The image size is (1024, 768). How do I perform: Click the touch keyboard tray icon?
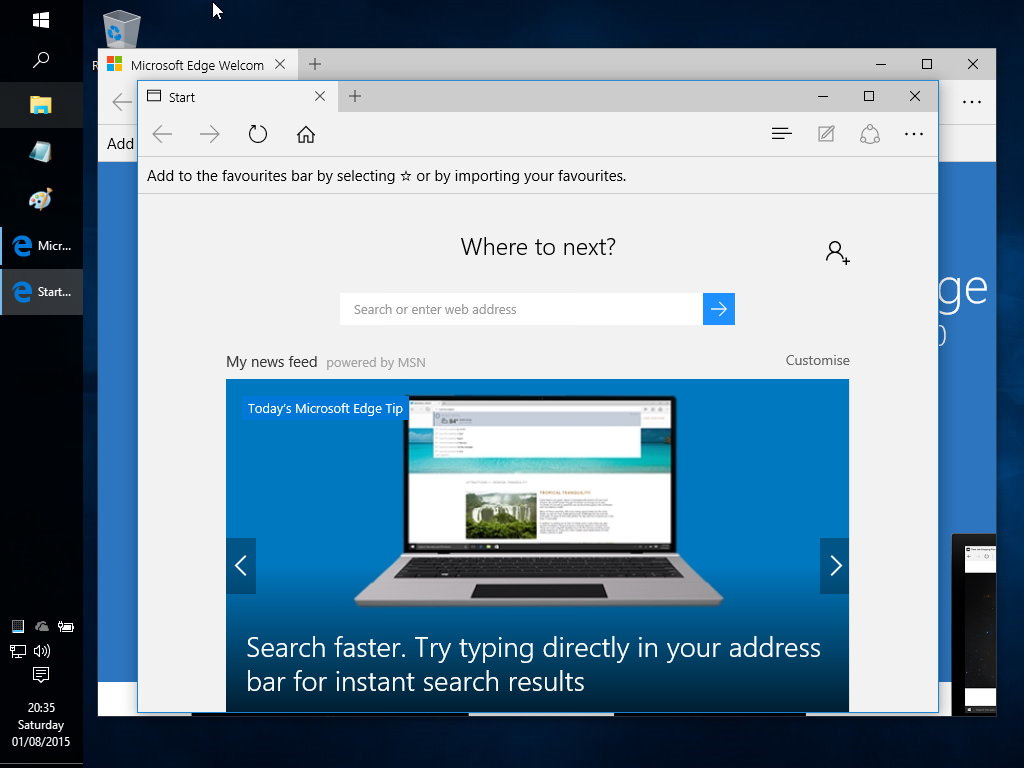[x=18, y=627]
